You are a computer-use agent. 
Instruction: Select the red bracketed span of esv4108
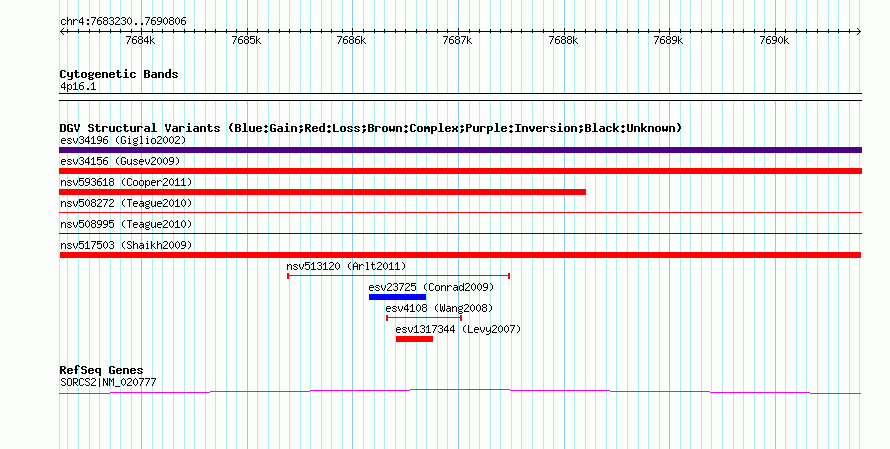424,318
